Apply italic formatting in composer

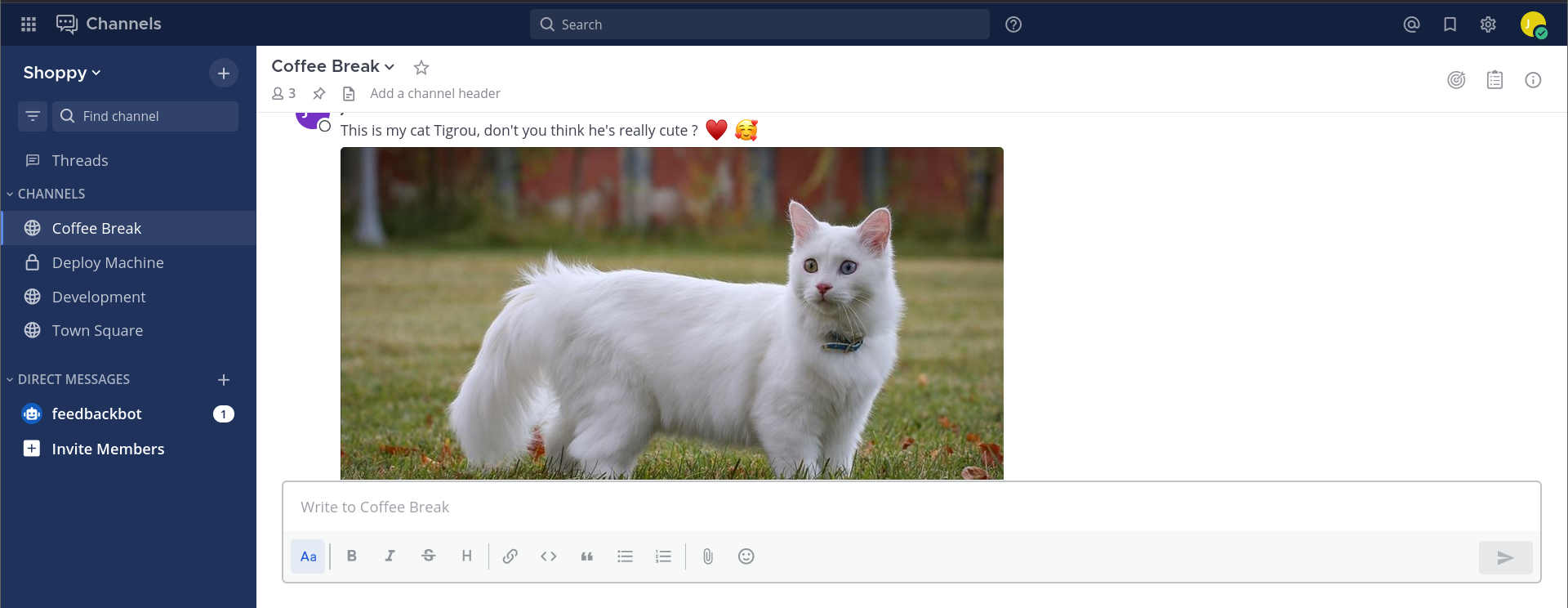click(390, 557)
